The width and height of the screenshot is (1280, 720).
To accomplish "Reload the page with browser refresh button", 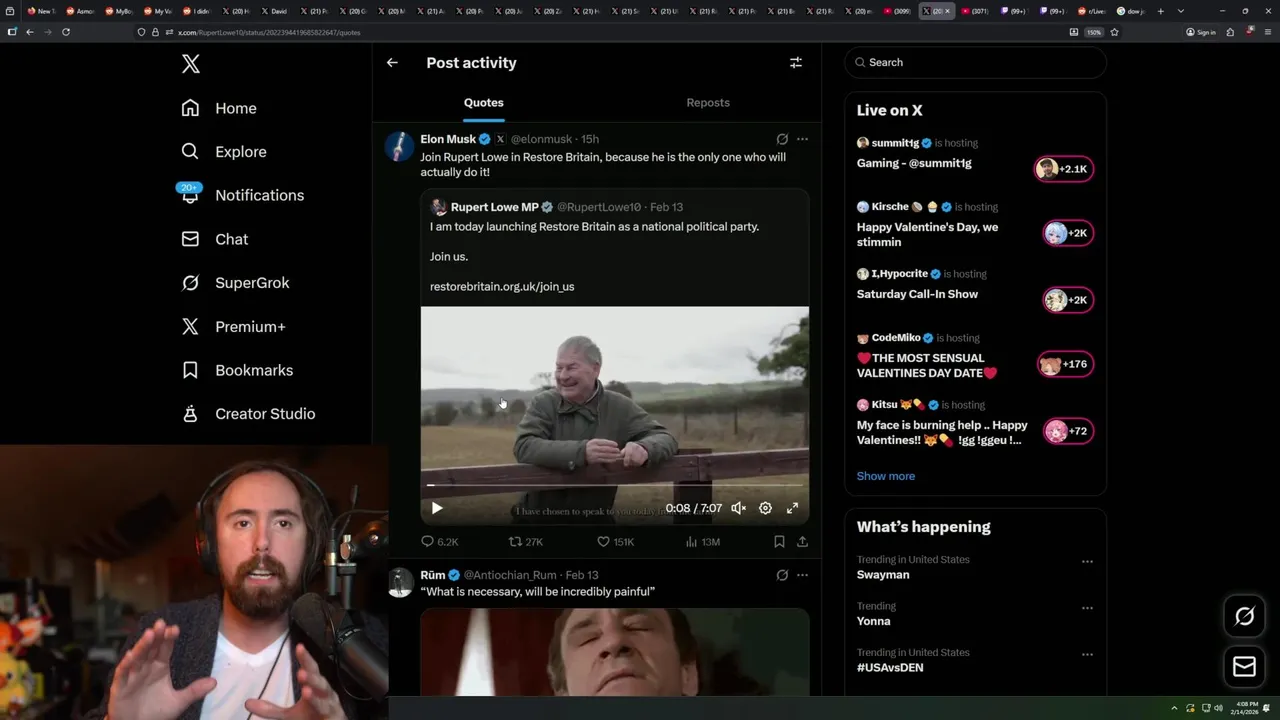I will coord(66,32).
